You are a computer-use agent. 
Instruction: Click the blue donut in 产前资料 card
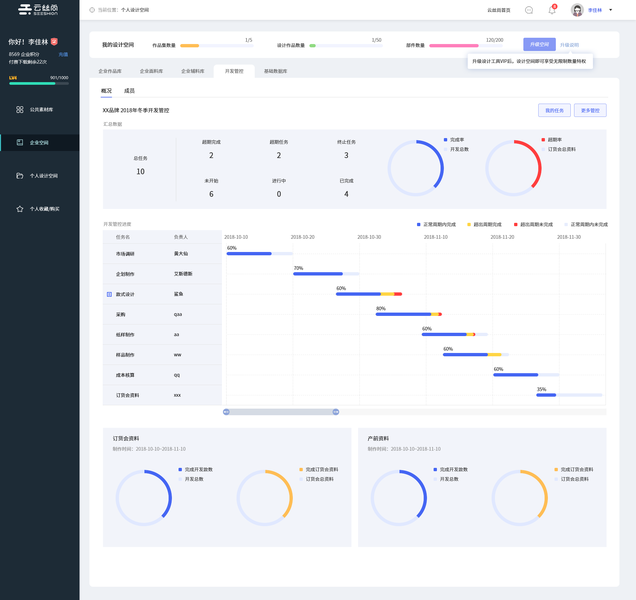click(399, 498)
